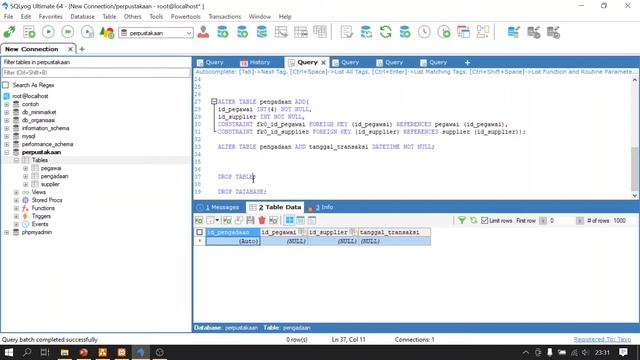The height and width of the screenshot is (360, 640).
Task: Expand the Views node
Action: click(16, 192)
